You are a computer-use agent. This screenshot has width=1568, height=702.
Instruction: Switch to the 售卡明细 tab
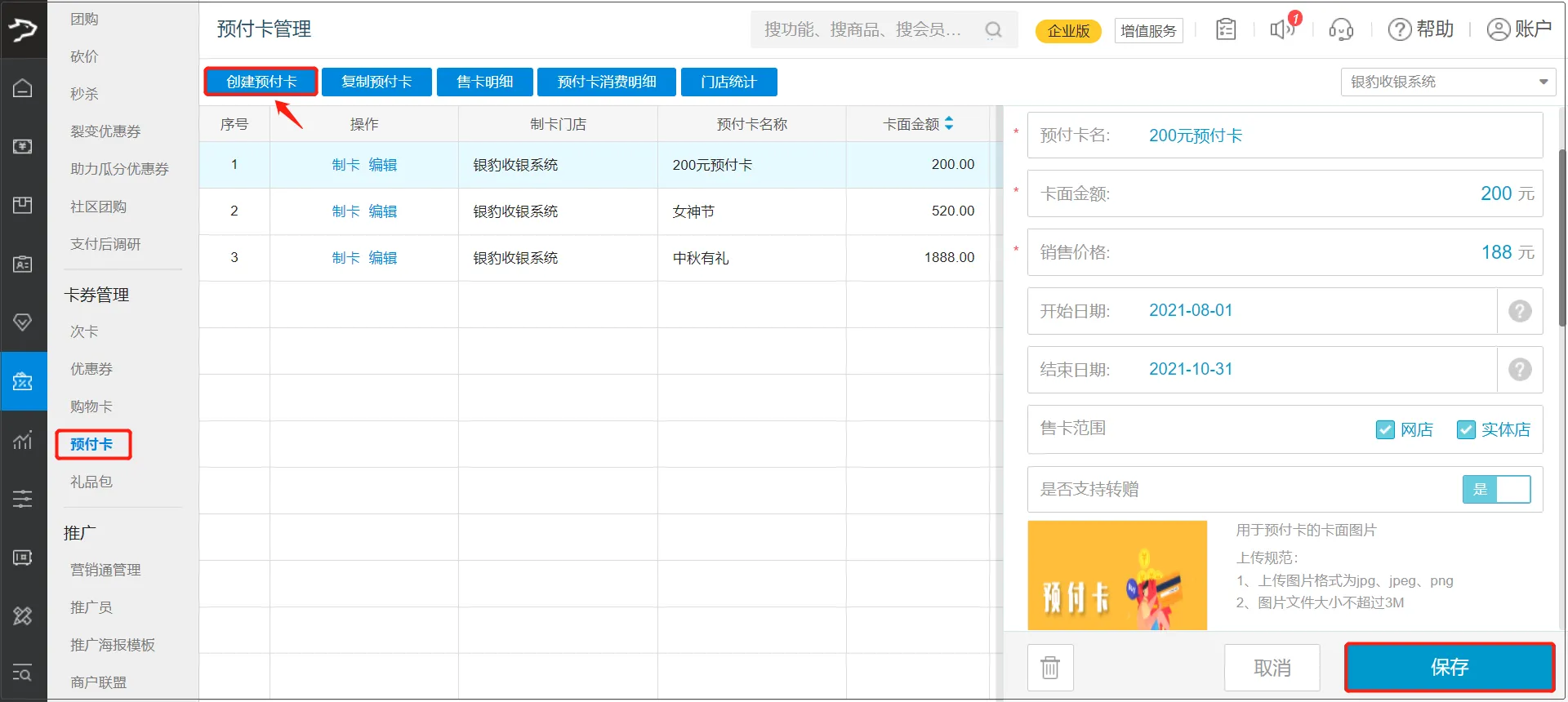tap(484, 82)
